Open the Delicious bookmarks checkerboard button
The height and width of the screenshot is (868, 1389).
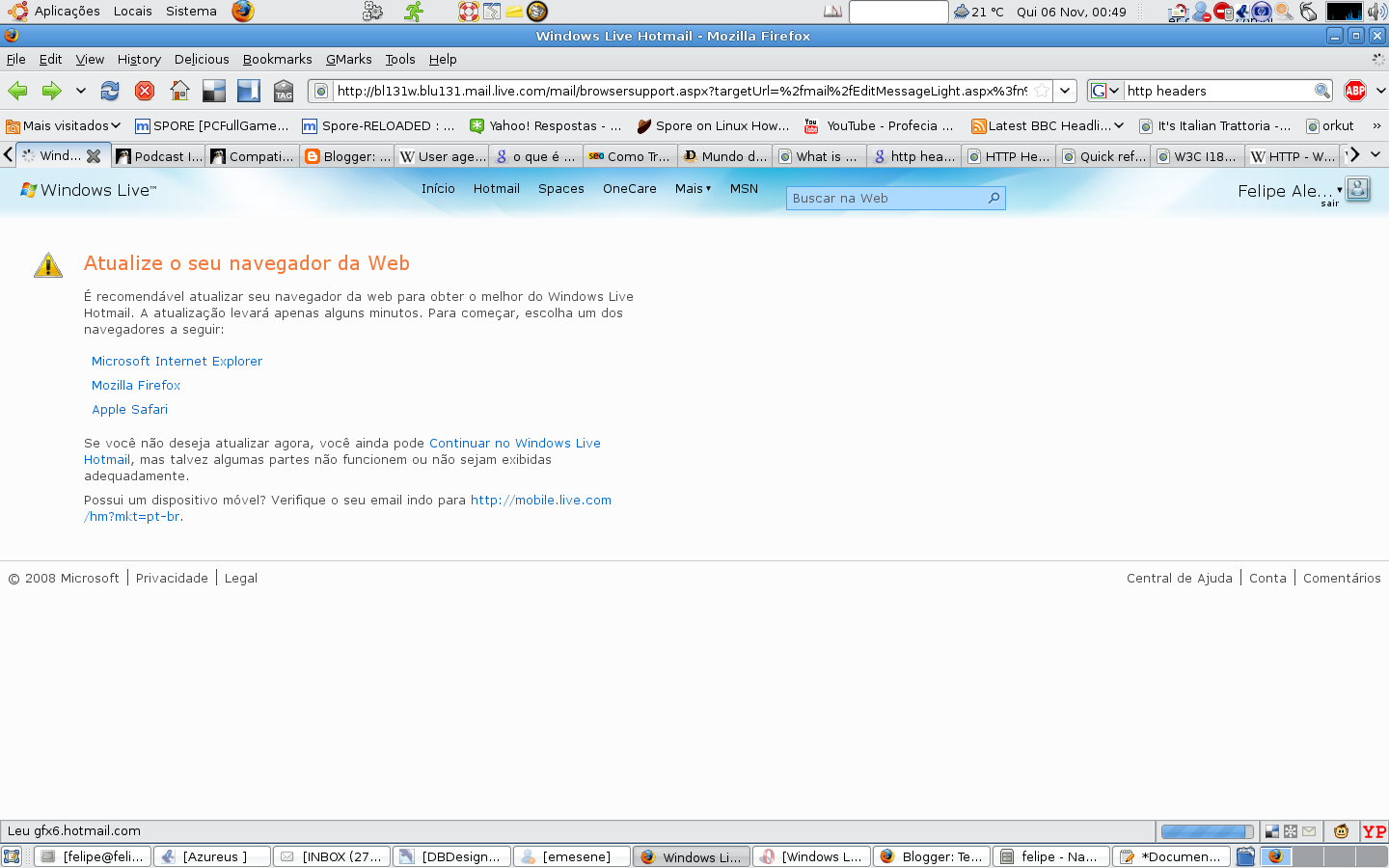[x=214, y=91]
